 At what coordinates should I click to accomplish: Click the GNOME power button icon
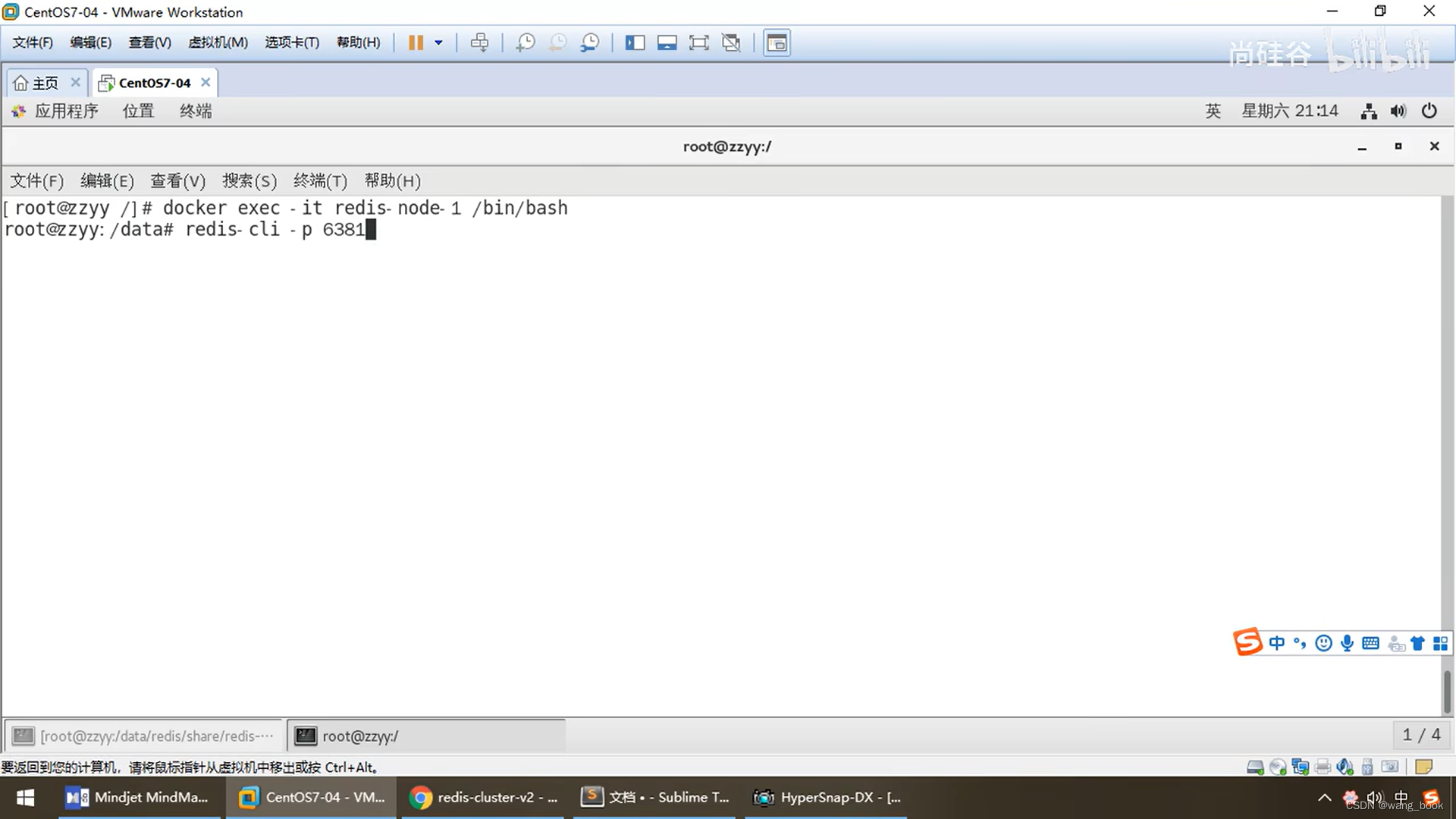pyautogui.click(x=1429, y=111)
